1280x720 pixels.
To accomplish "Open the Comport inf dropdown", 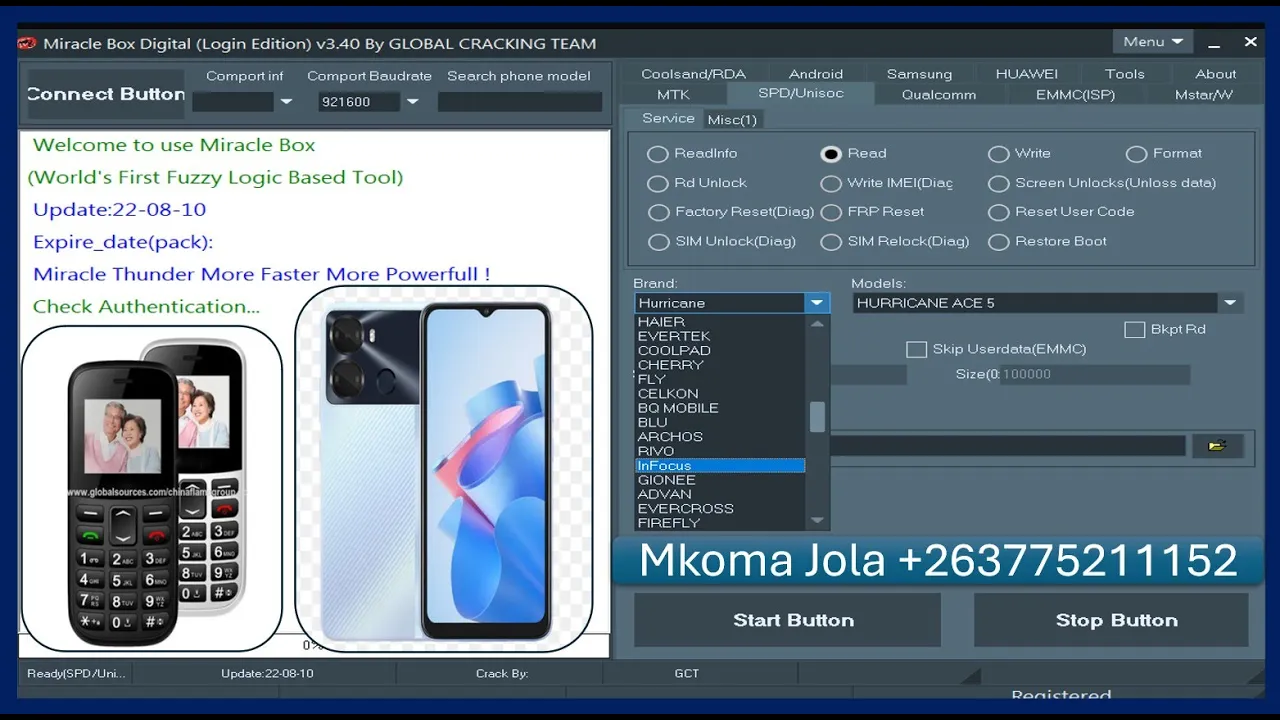I will pyautogui.click(x=286, y=102).
